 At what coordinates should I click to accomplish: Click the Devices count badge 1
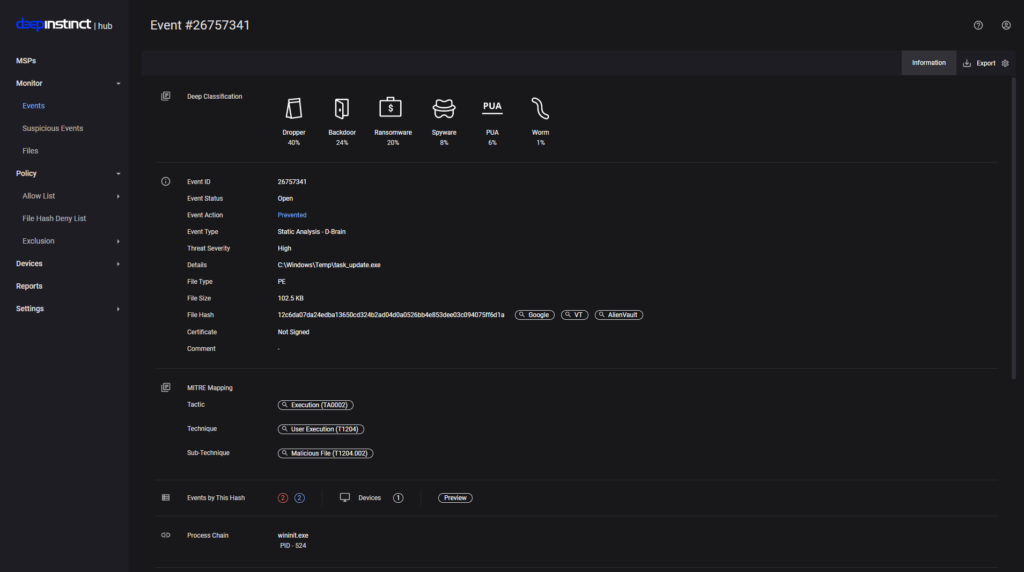398,498
